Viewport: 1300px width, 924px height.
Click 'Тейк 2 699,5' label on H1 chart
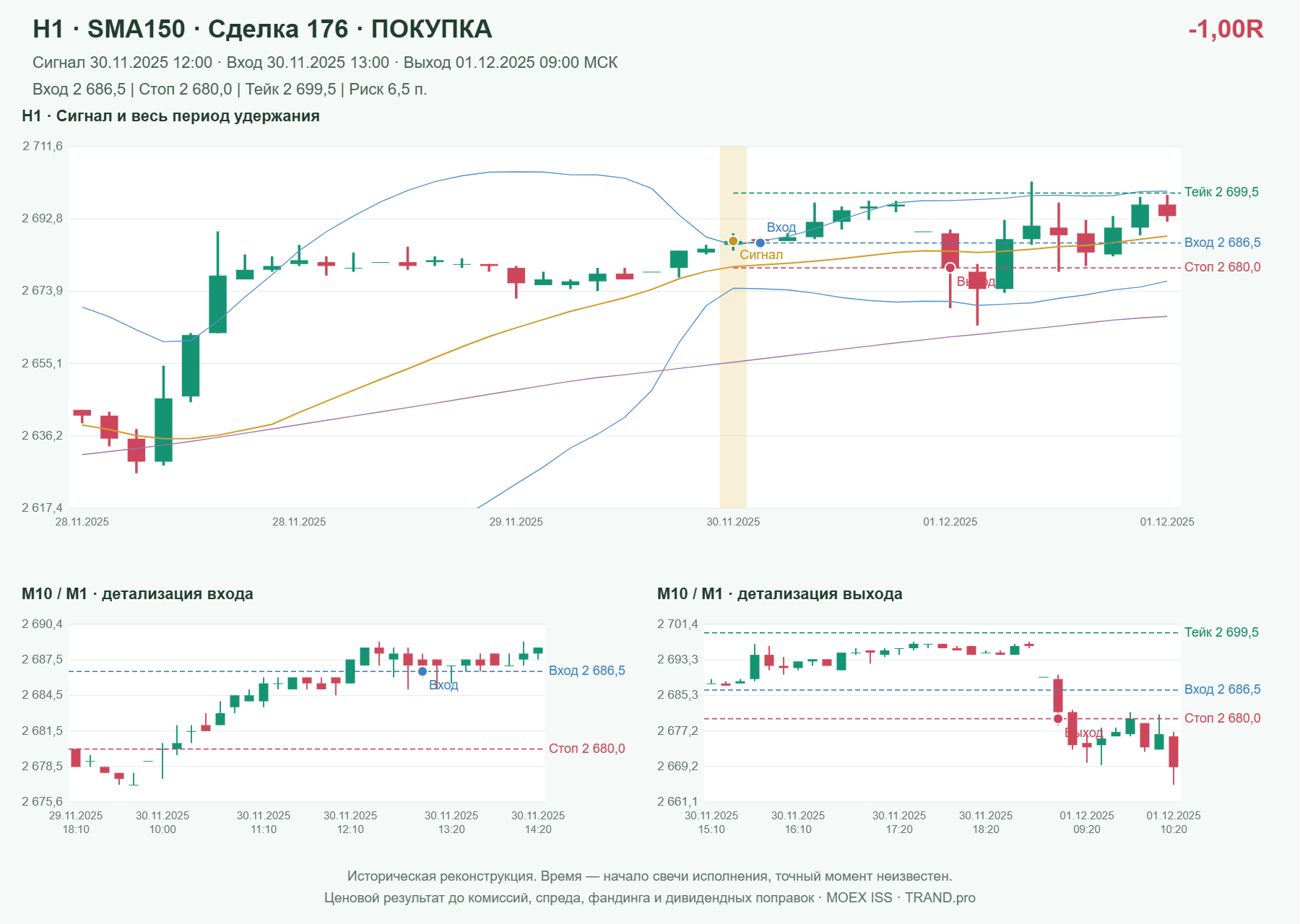point(1221,192)
